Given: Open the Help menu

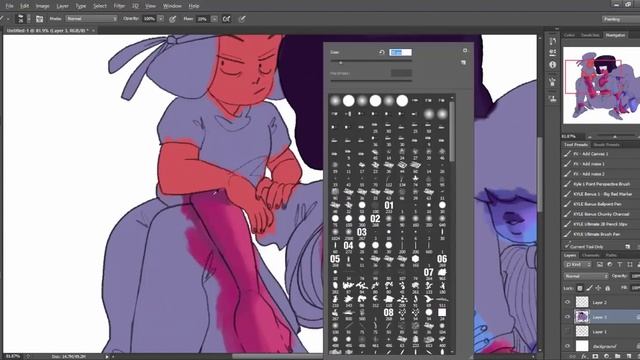Looking at the screenshot, I should click(x=193, y=6).
